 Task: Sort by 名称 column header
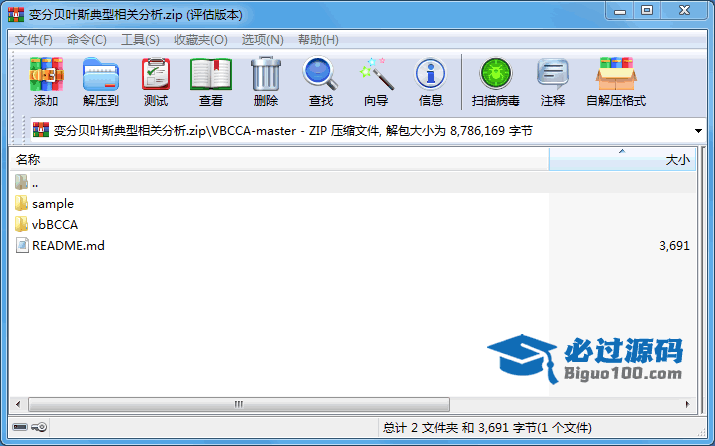pos(279,159)
